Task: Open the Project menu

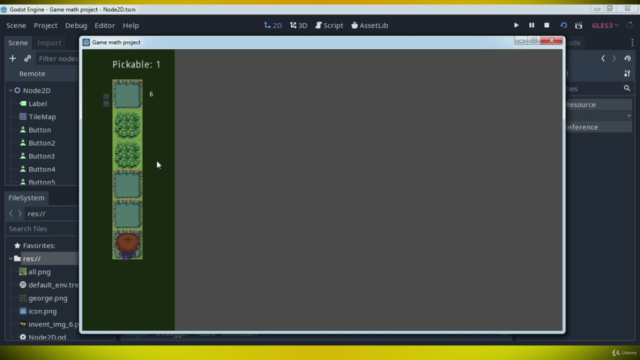Action: [45, 25]
